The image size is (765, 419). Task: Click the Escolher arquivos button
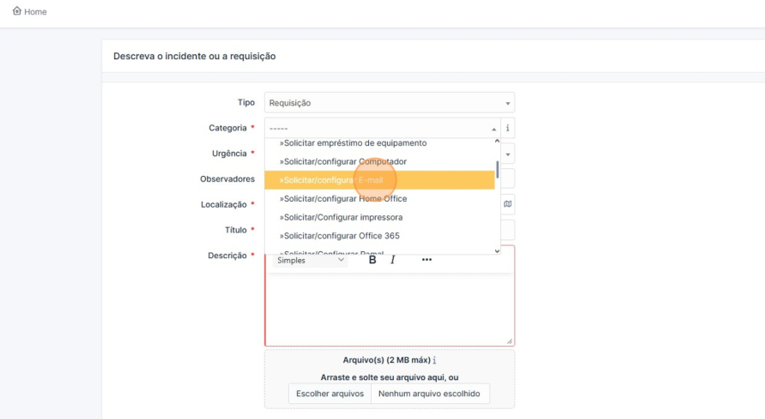click(330, 394)
